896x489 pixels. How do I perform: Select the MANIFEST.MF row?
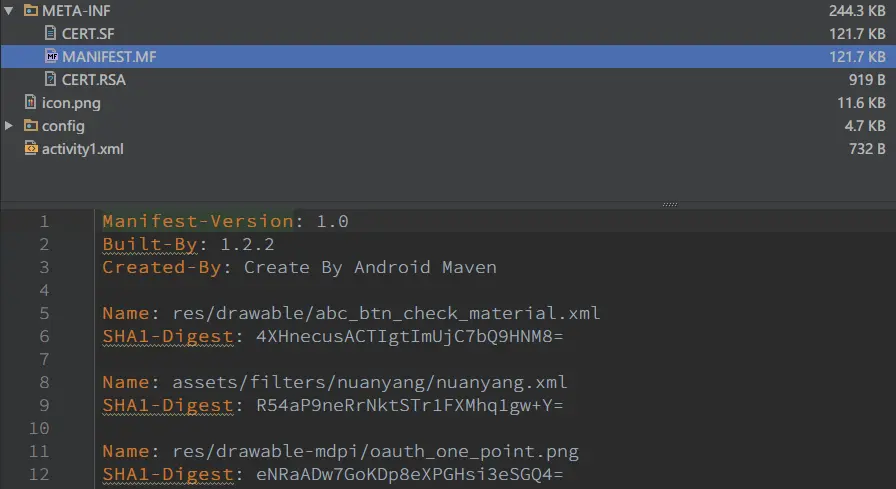pyautogui.click(x=448, y=57)
